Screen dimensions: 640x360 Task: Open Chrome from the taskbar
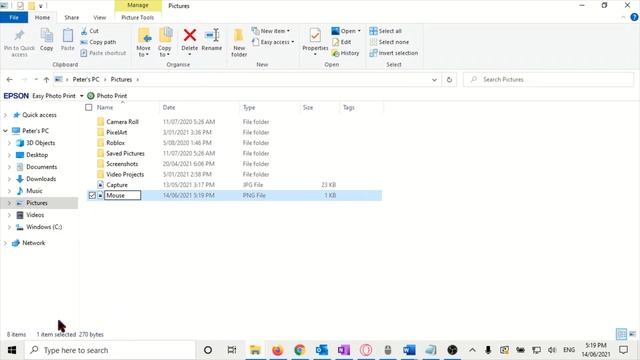(x=300, y=350)
